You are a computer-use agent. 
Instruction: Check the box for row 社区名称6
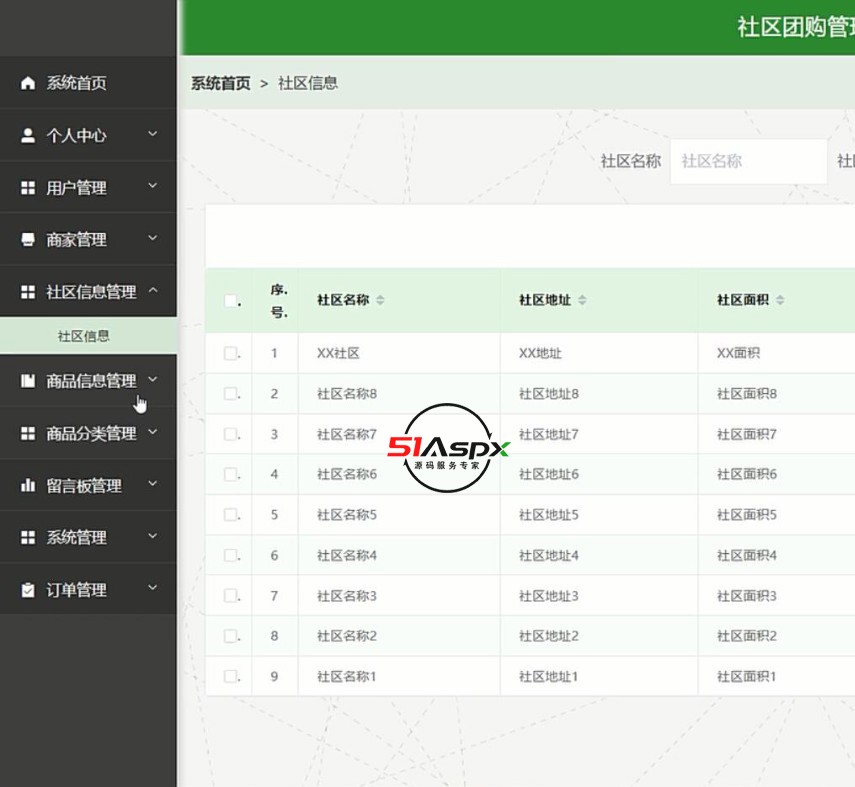point(231,474)
